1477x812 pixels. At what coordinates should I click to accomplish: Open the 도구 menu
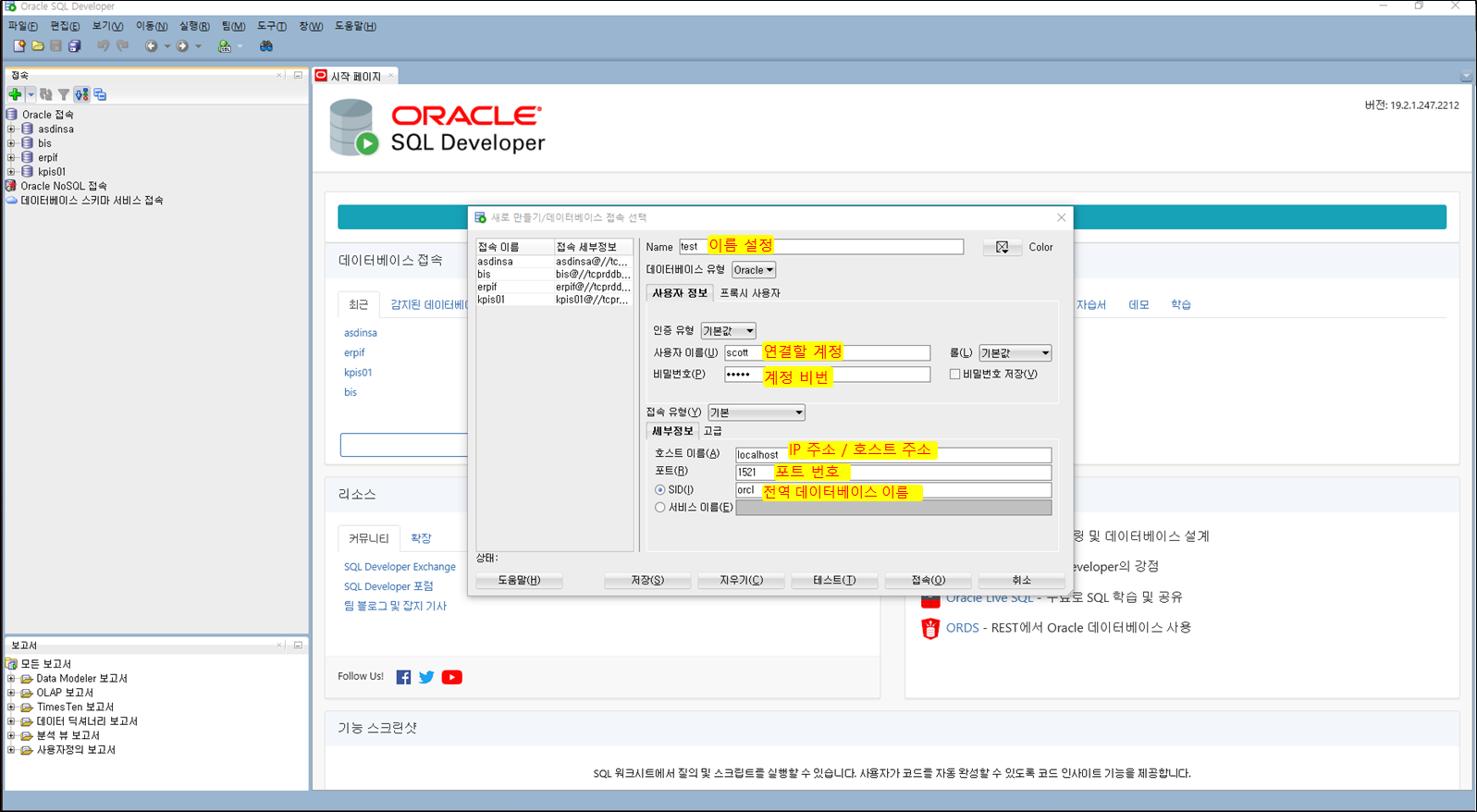pyautogui.click(x=272, y=26)
